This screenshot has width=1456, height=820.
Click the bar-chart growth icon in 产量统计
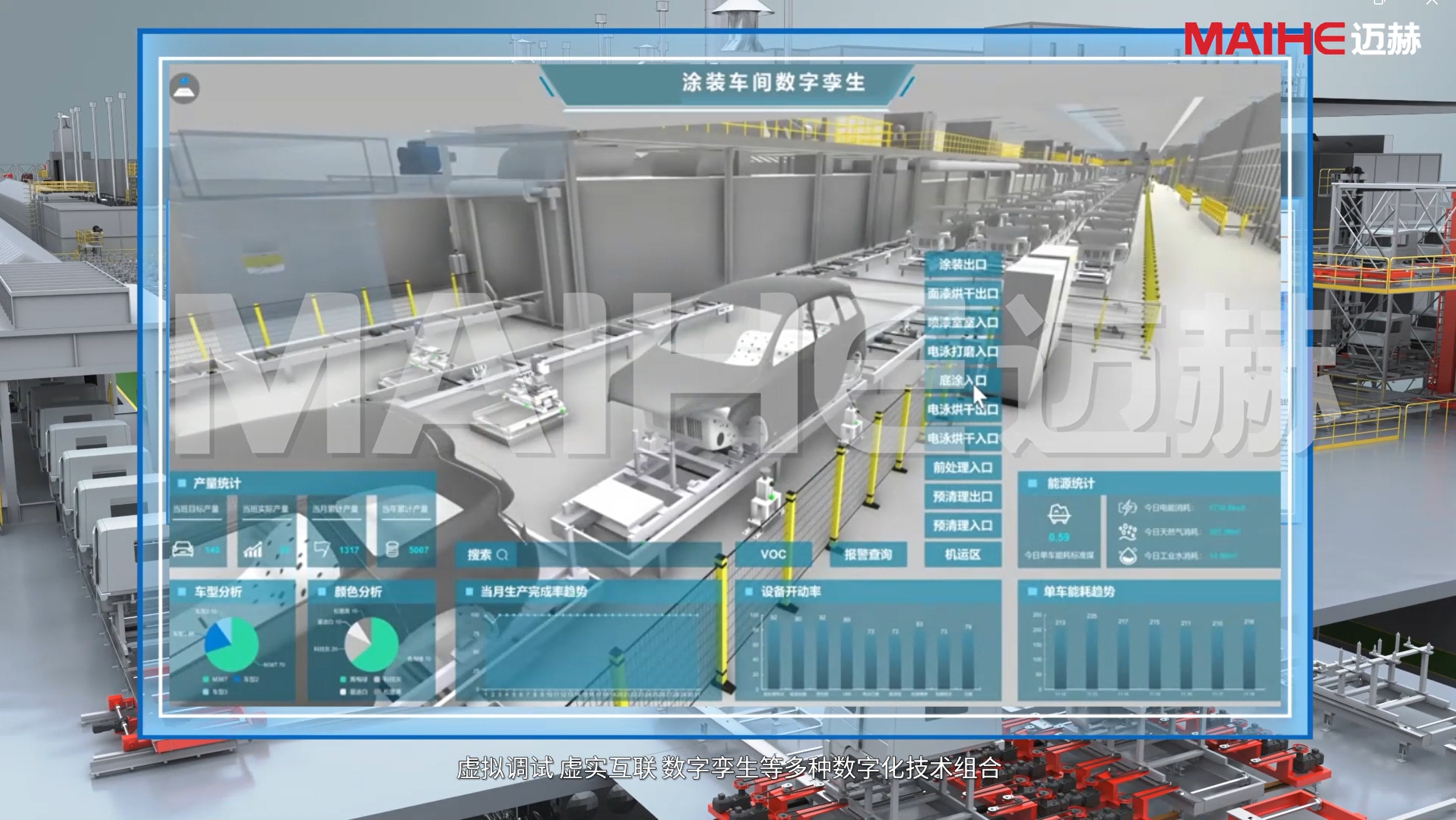coord(253,550)
